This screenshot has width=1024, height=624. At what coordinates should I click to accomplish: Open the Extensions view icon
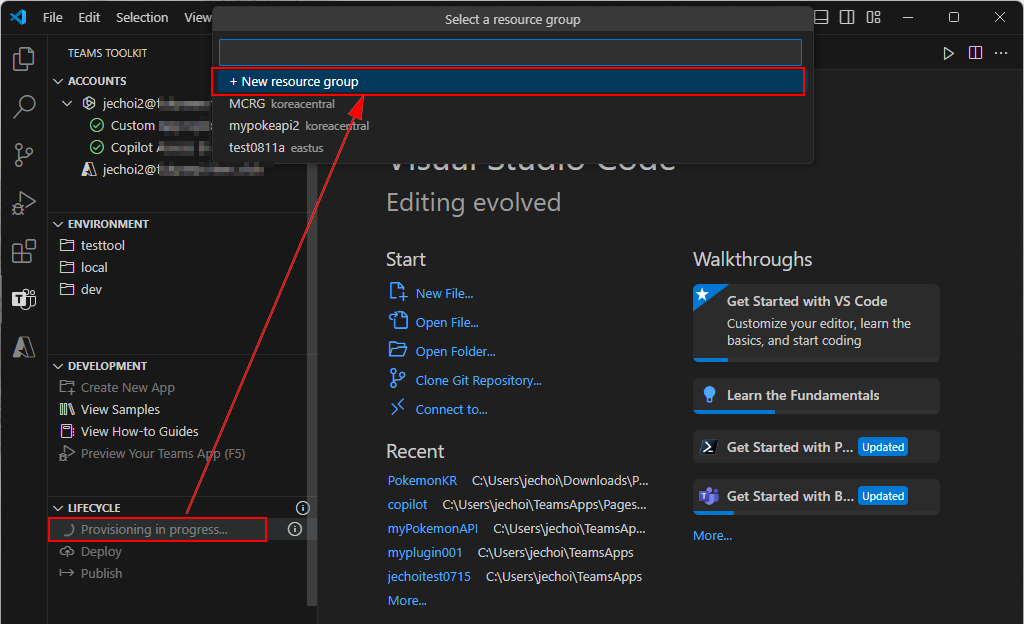coord(24,251)
